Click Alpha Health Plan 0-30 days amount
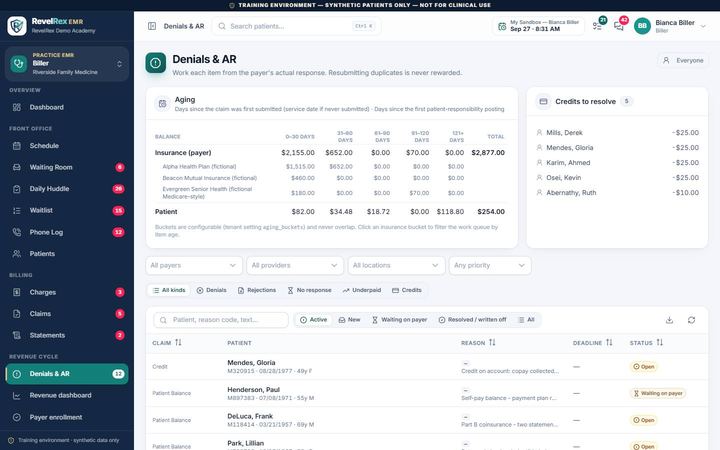Viewport: 720px width, 450px height. [300, 167]
